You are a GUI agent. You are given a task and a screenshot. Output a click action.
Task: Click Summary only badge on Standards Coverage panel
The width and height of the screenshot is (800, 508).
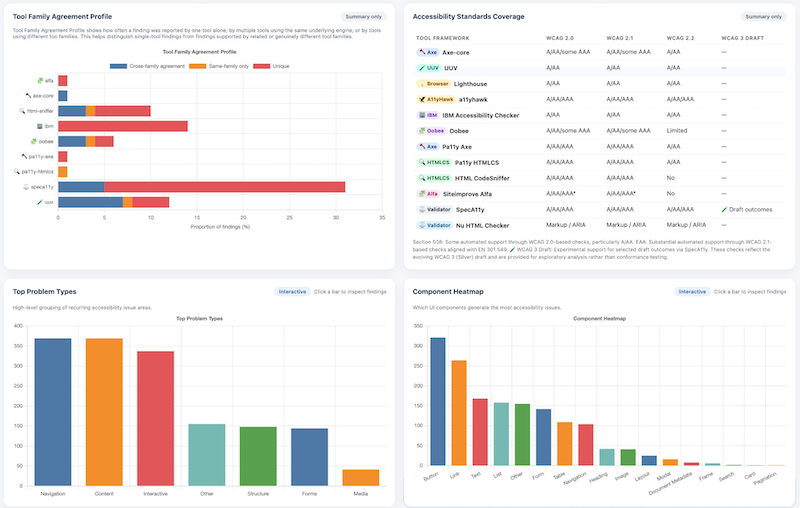[x=763, y=17]
